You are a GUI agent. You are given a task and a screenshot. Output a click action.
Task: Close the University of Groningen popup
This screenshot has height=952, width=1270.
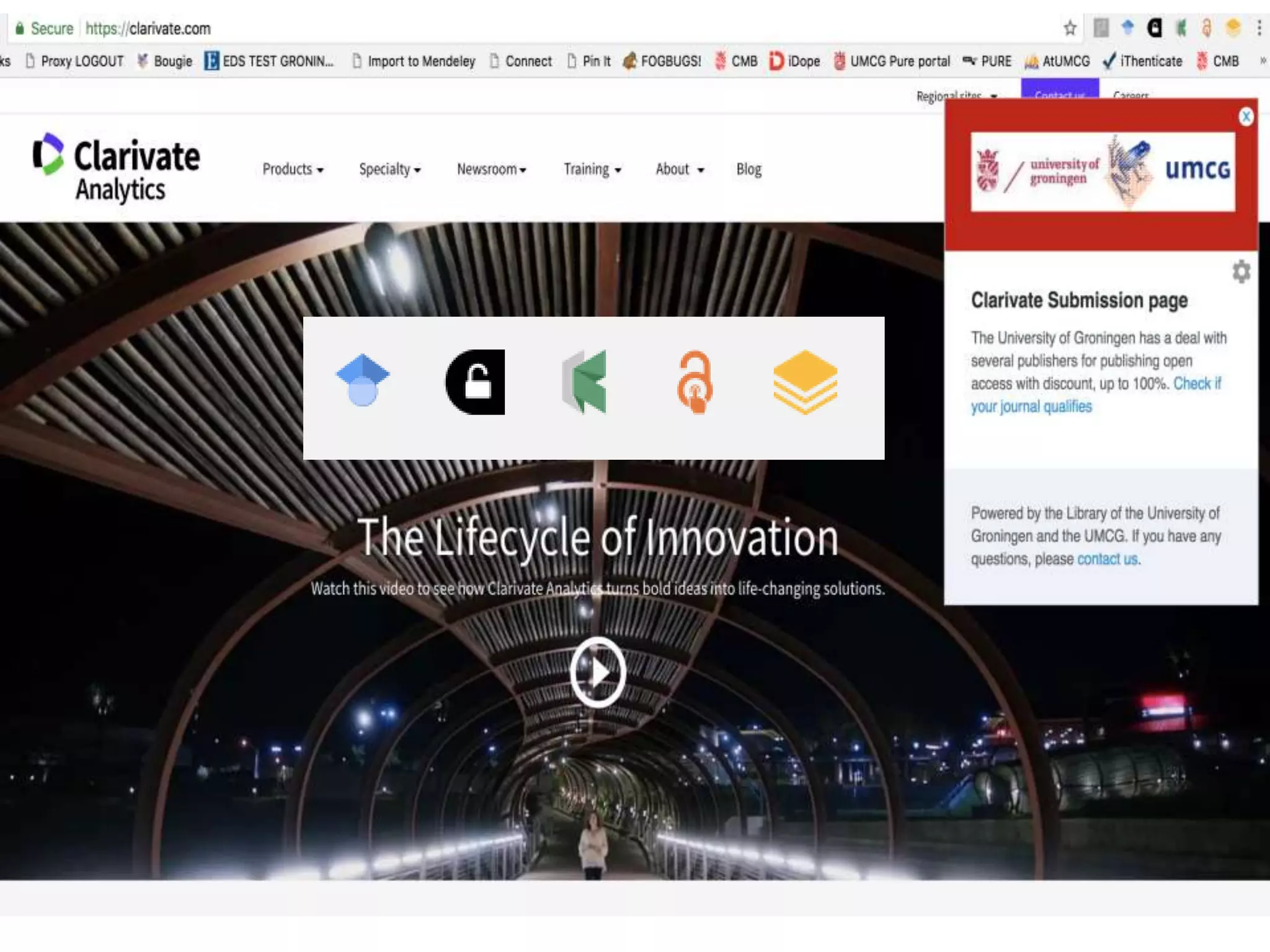[1246, 117]
